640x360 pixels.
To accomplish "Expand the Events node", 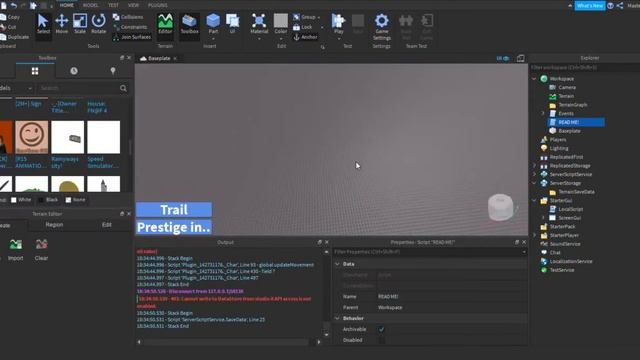I will point(543,113).
